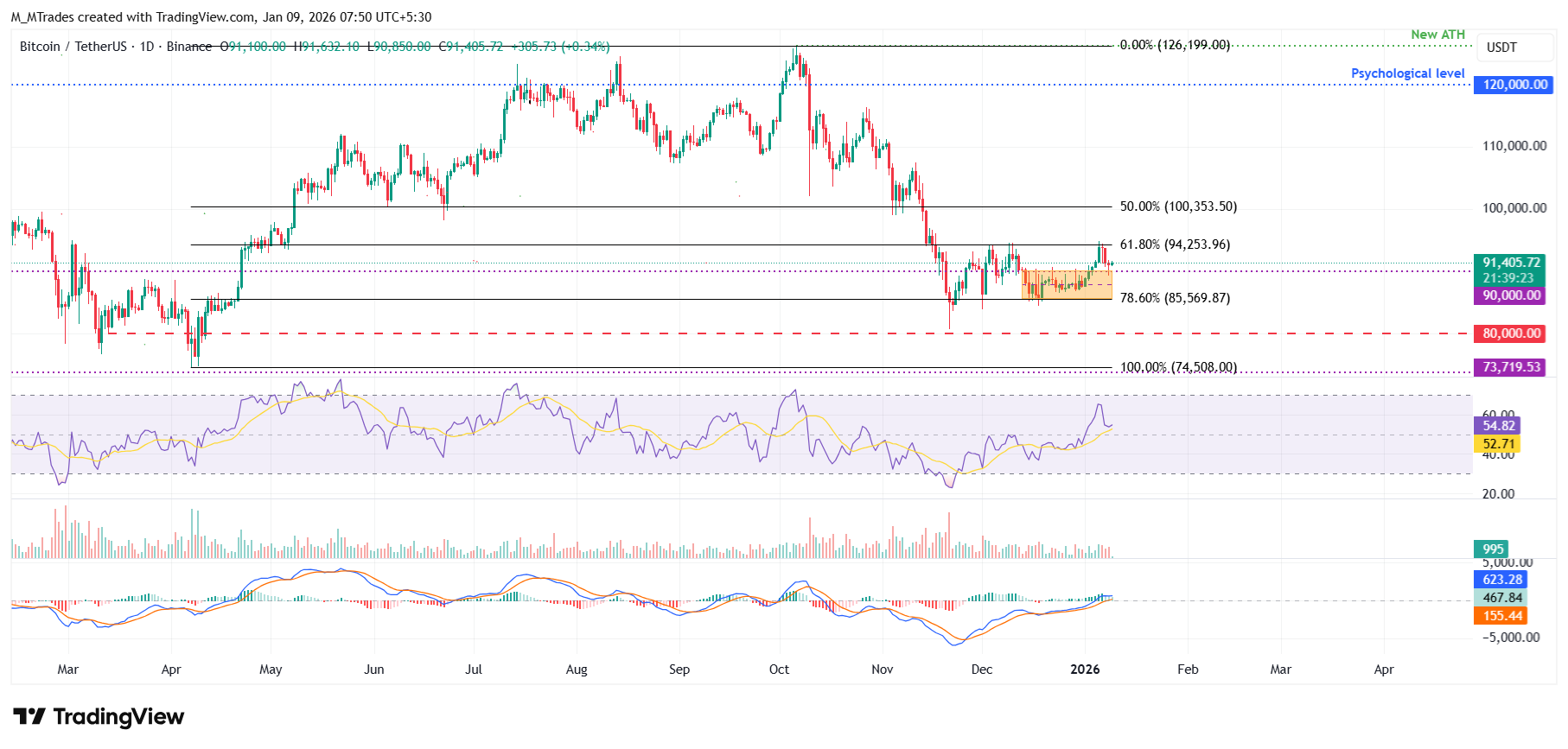Select the orange signal value label 155.44
Screen dimensions: 1568x749
(1501, 616)
